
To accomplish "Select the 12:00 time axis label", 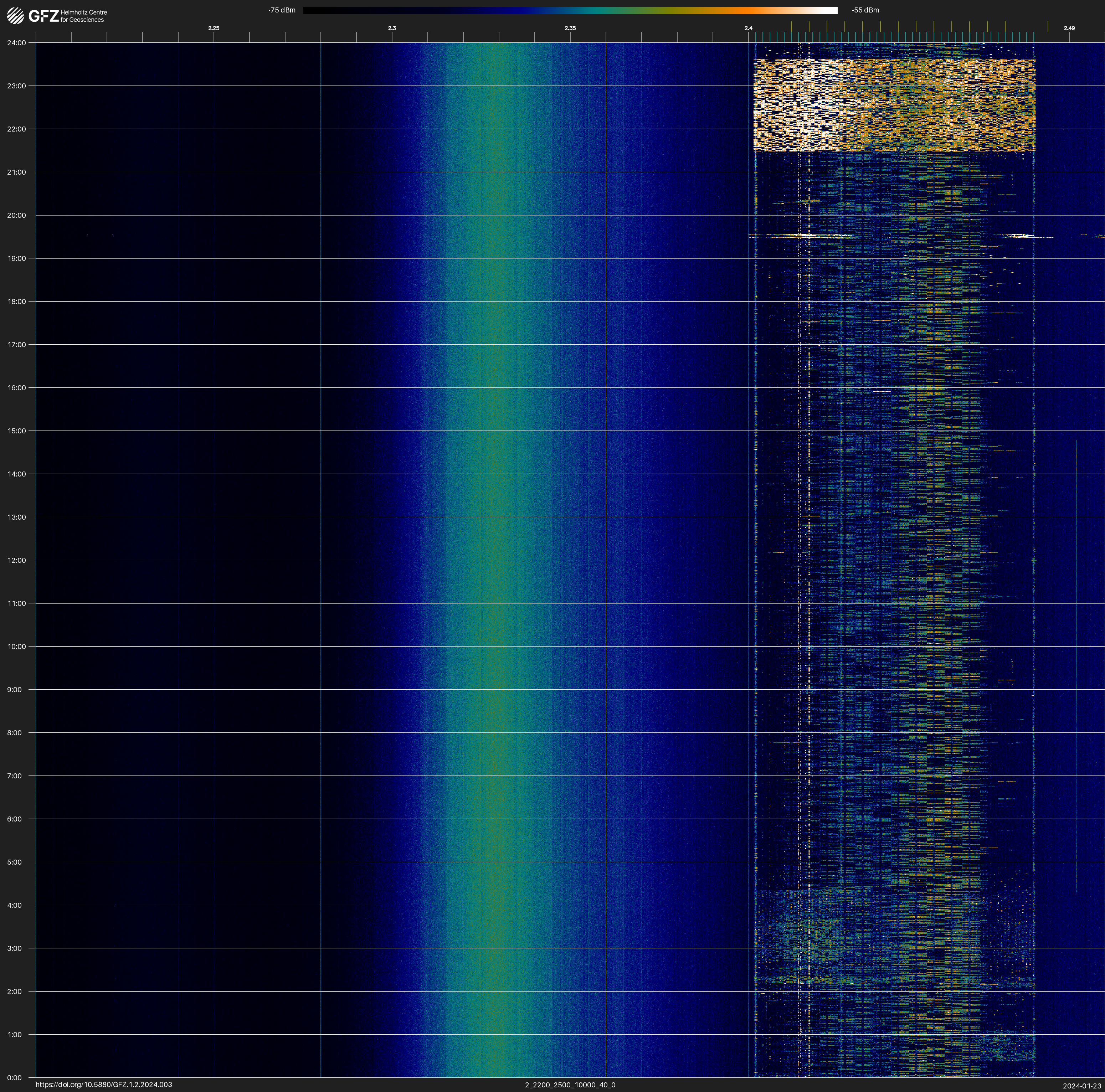I will point(16,560).
